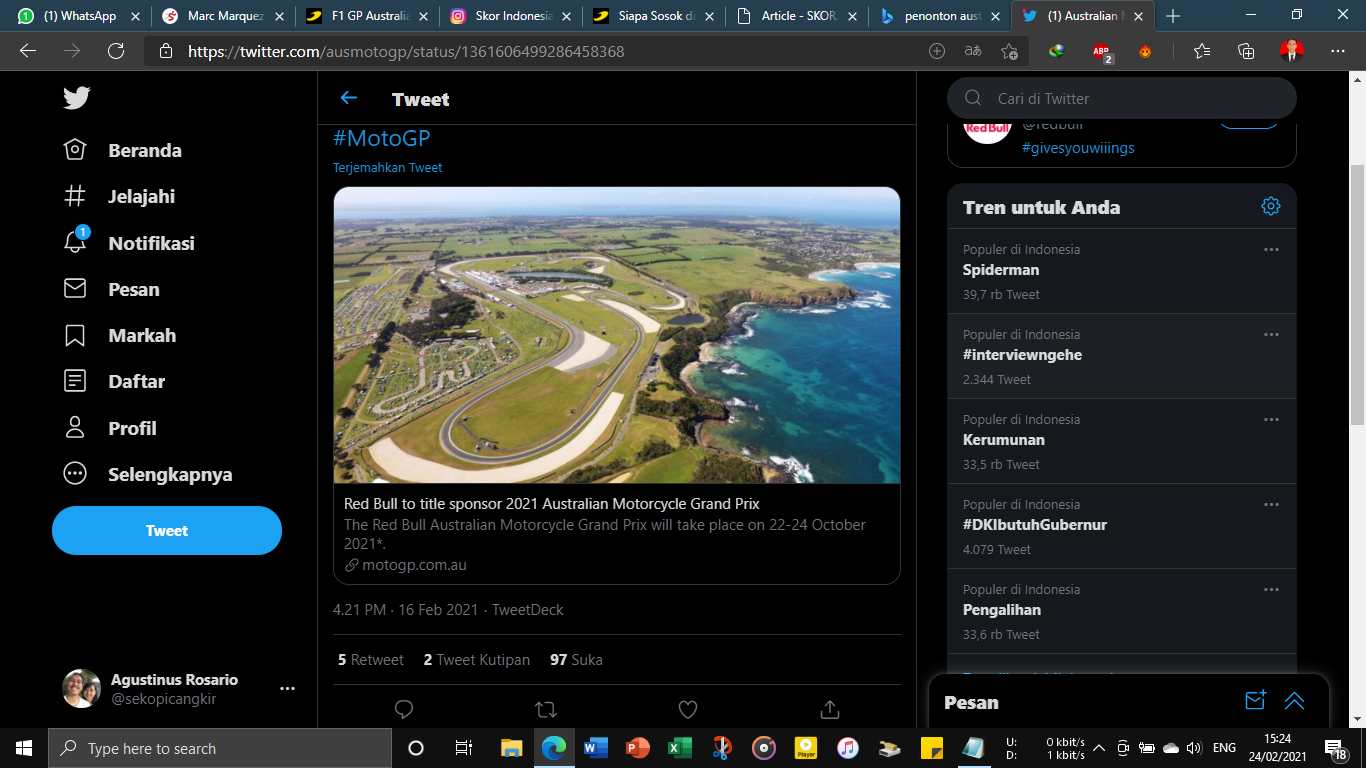View the 5 Retweet list
This screenshot has width=1366, height=768.
(x=371, y=660)
